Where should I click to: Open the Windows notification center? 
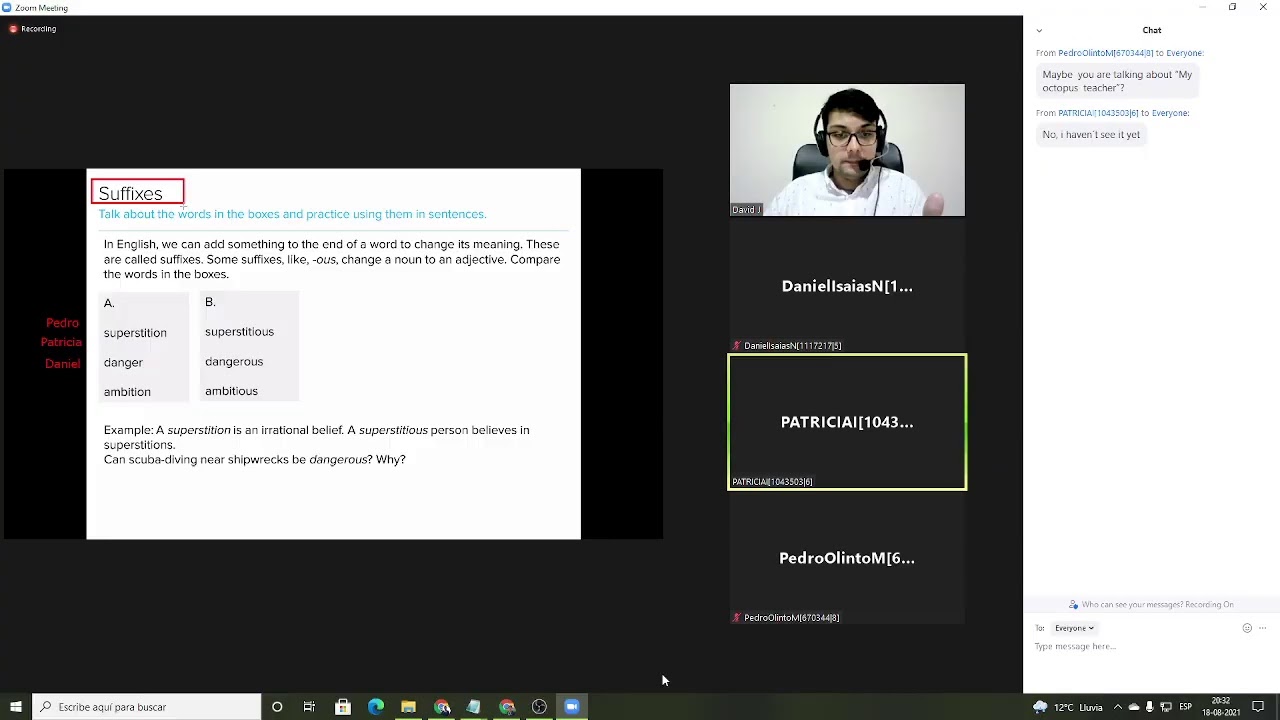[1258, 707]
